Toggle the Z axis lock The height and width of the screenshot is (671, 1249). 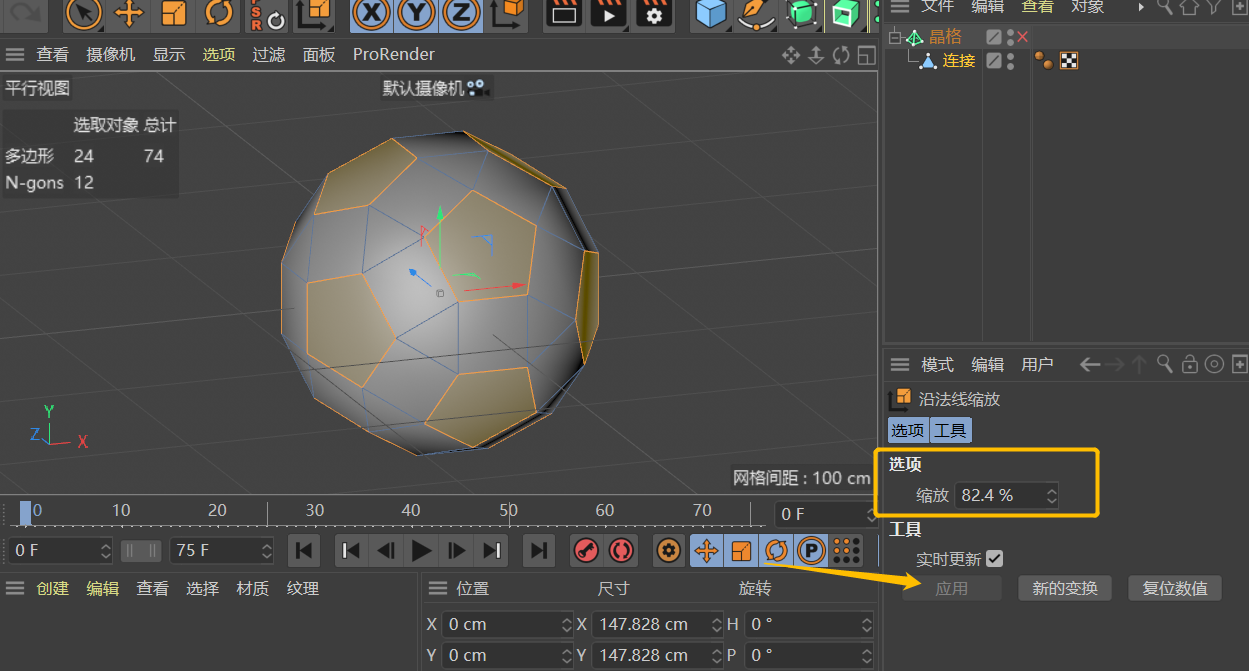pos(460,13)
